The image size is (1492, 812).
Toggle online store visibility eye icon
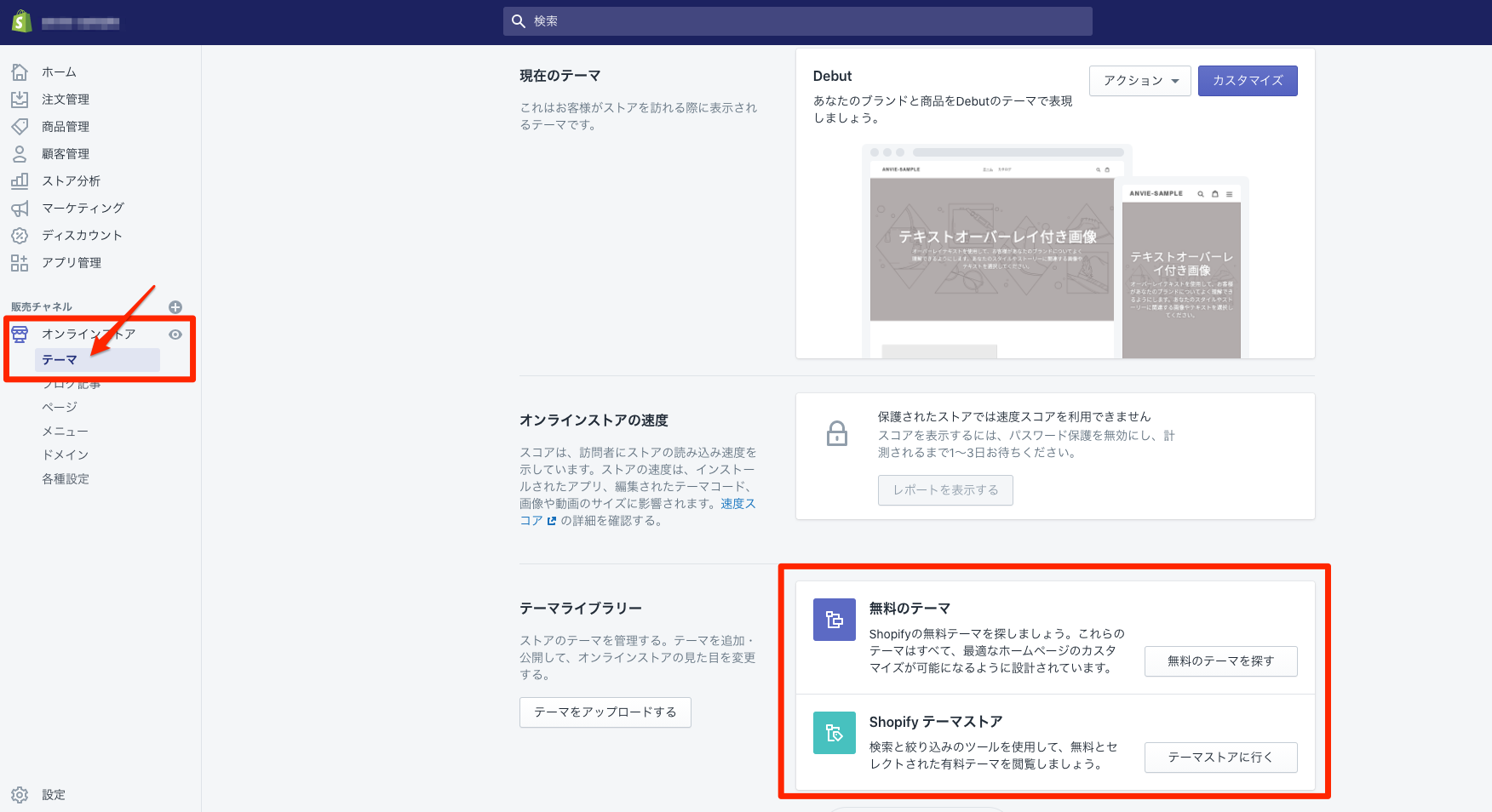[175, 335]
